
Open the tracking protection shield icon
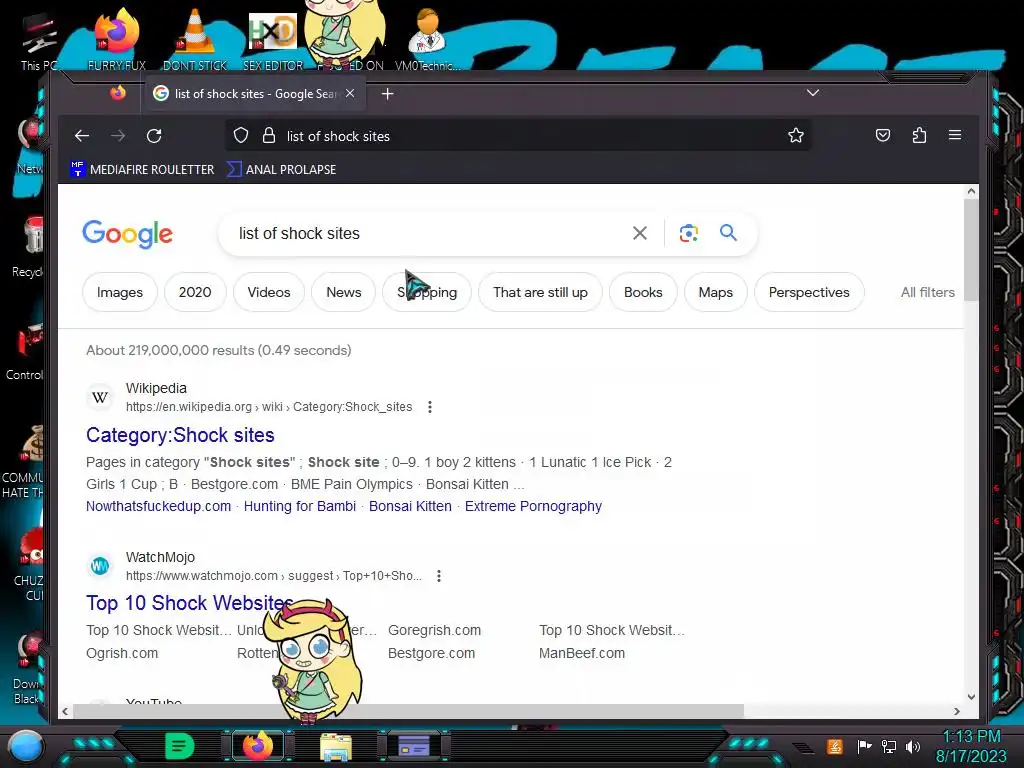[x=241, y=136]
